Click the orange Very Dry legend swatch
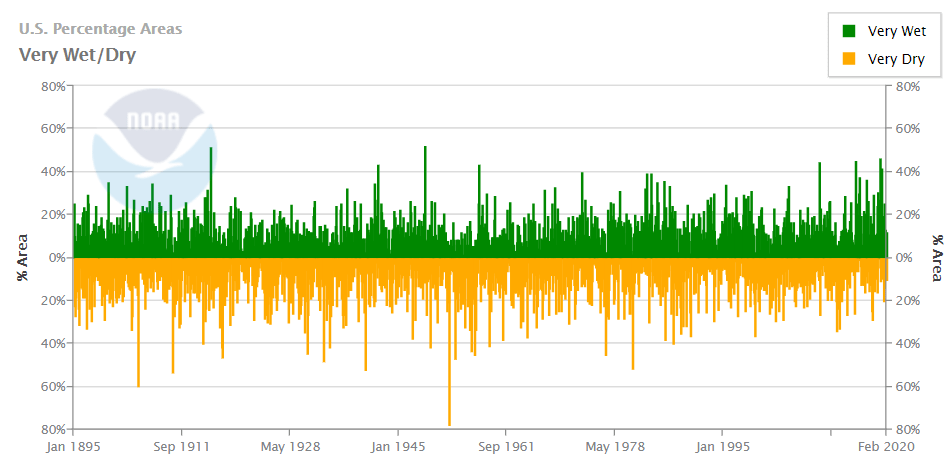Screen dimensions: 952x472 849,59
